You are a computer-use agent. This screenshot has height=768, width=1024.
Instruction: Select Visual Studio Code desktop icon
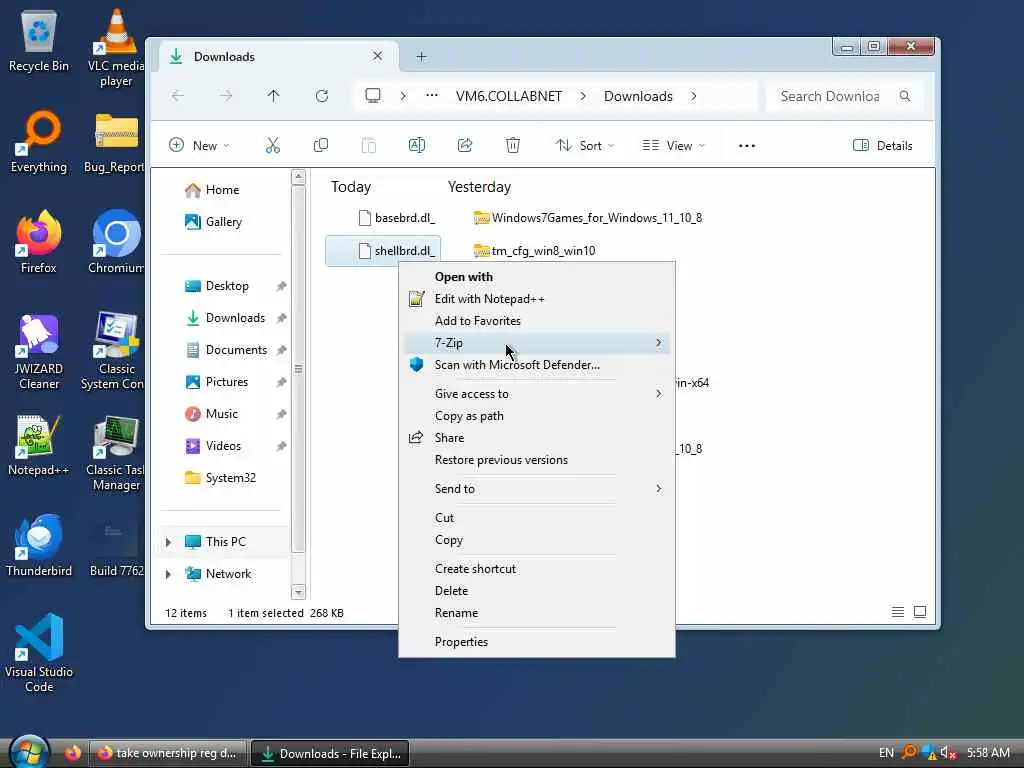(x=39, y=652)
